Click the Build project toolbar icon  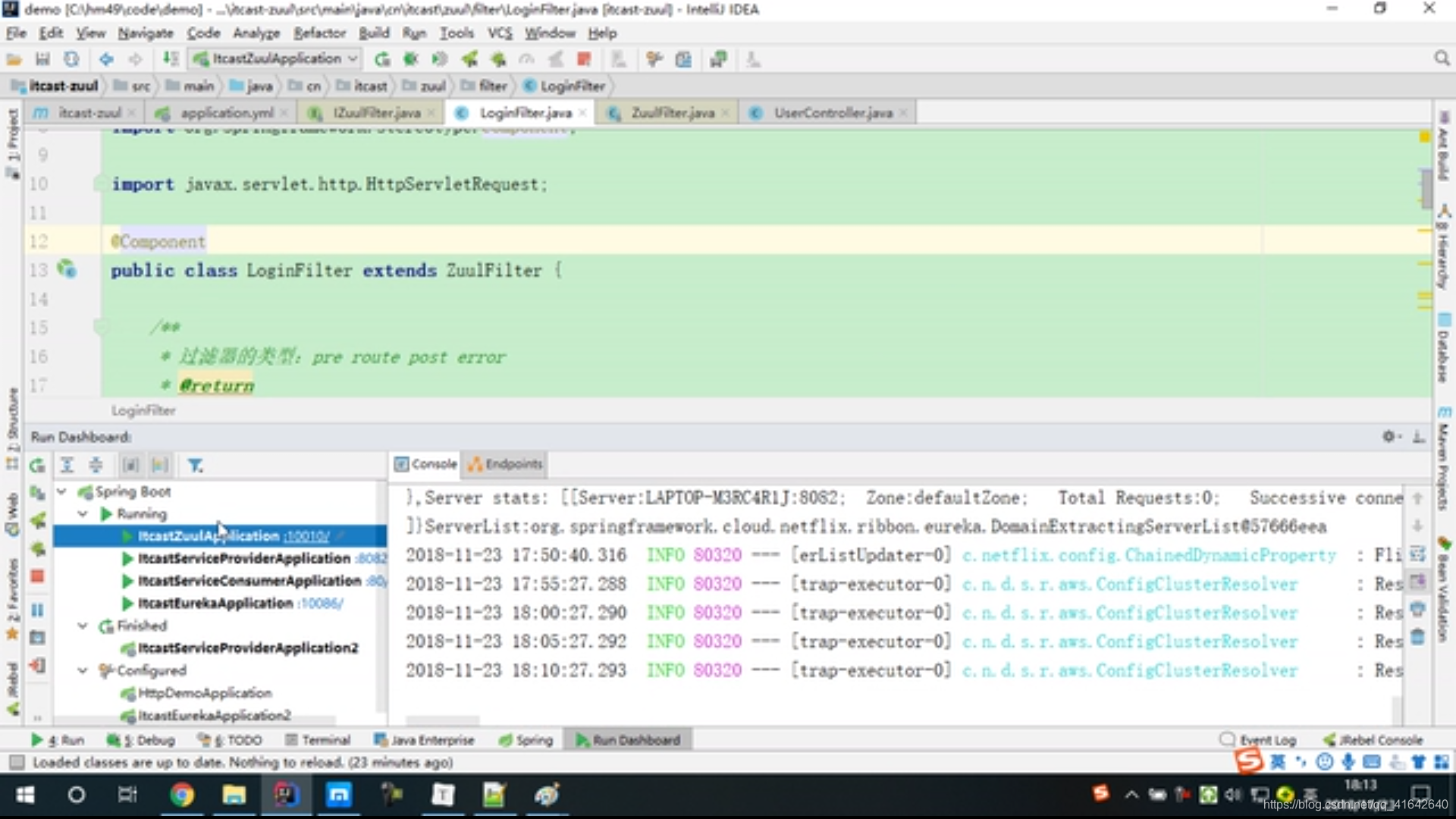tap(171, 59)
